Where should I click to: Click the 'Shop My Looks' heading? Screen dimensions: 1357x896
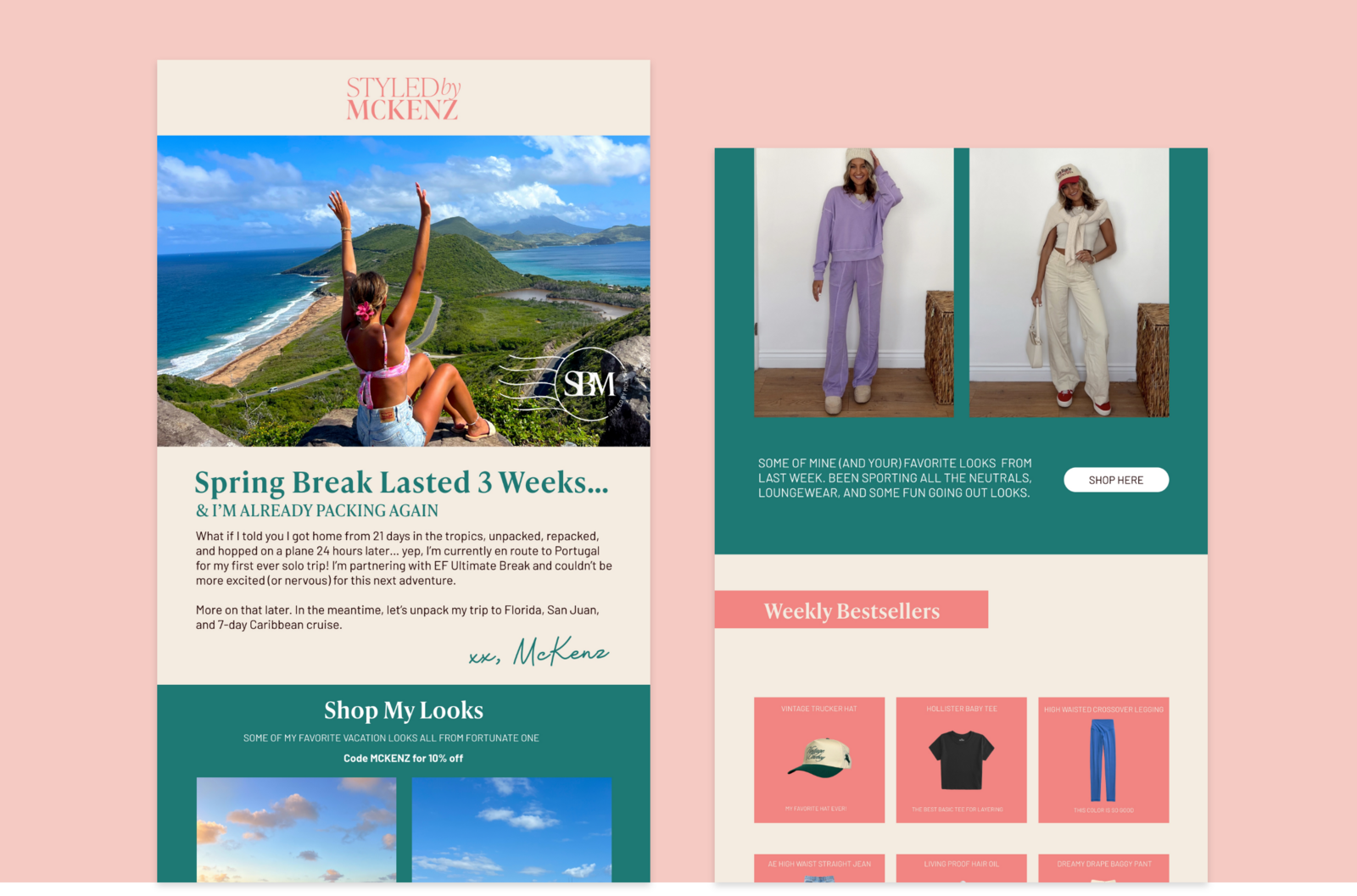404,710
